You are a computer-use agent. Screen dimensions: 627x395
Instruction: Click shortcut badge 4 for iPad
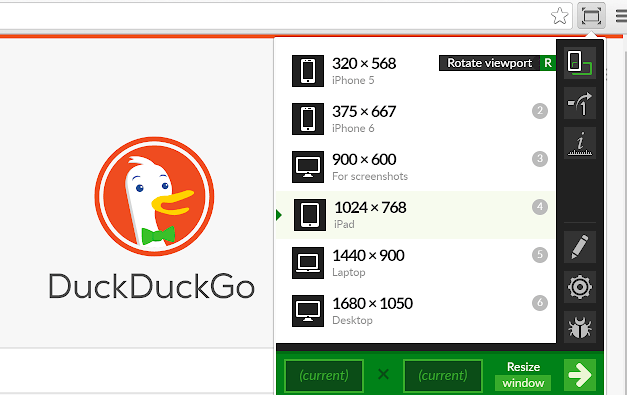pyautogui.click(x=540, y=207)
